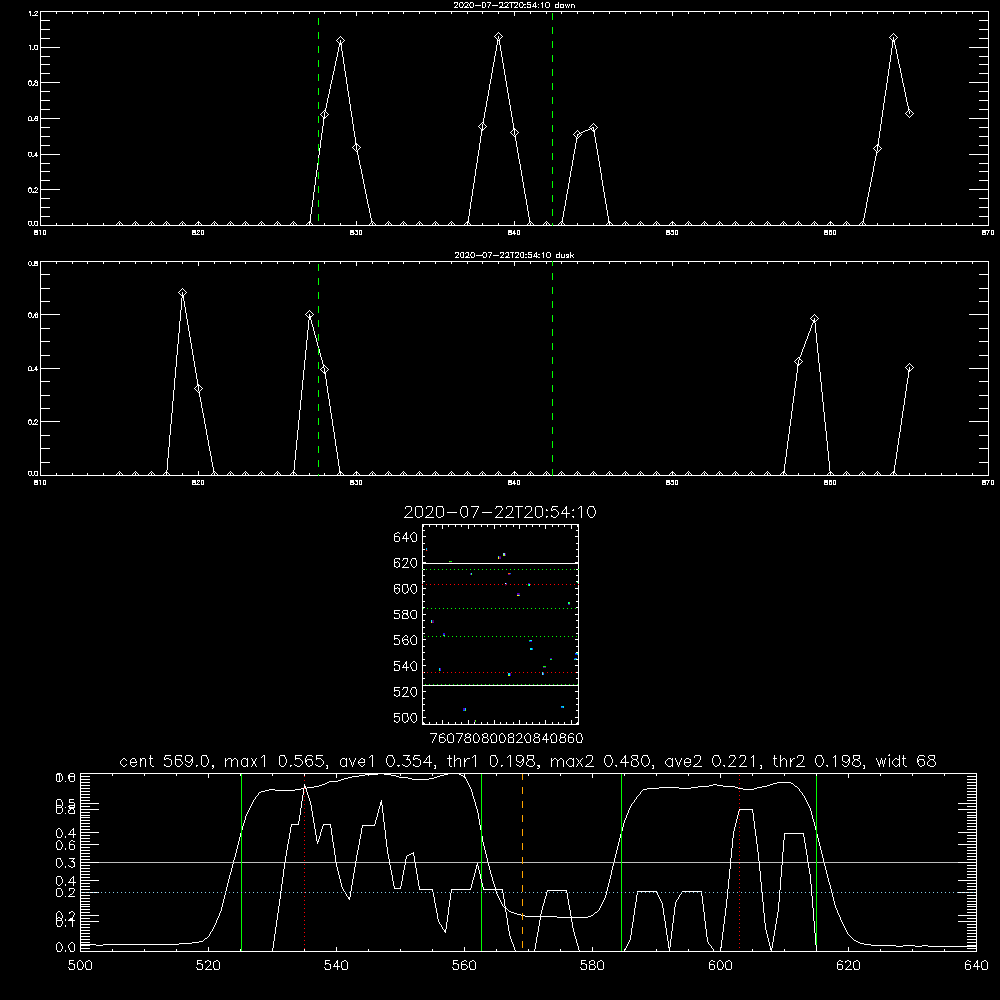This screenshot has height=1000, width=1000.
Task: Click the green vertical line at 563 in bottom plot
Action: pos(482,861)
